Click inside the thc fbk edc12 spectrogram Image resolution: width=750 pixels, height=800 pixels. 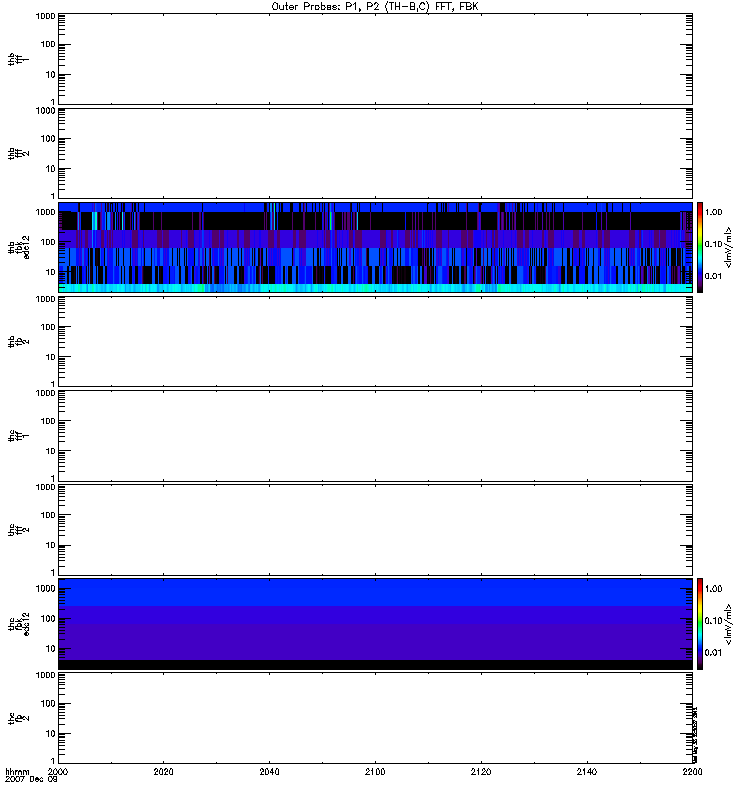[375, 622]
